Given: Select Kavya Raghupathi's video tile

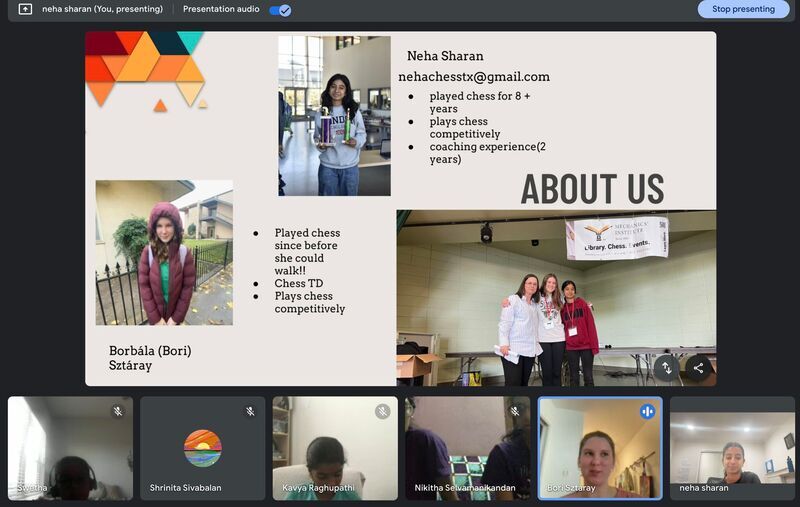Looking at the screenshot, I should pyautogui.click(x=335, y=448).
